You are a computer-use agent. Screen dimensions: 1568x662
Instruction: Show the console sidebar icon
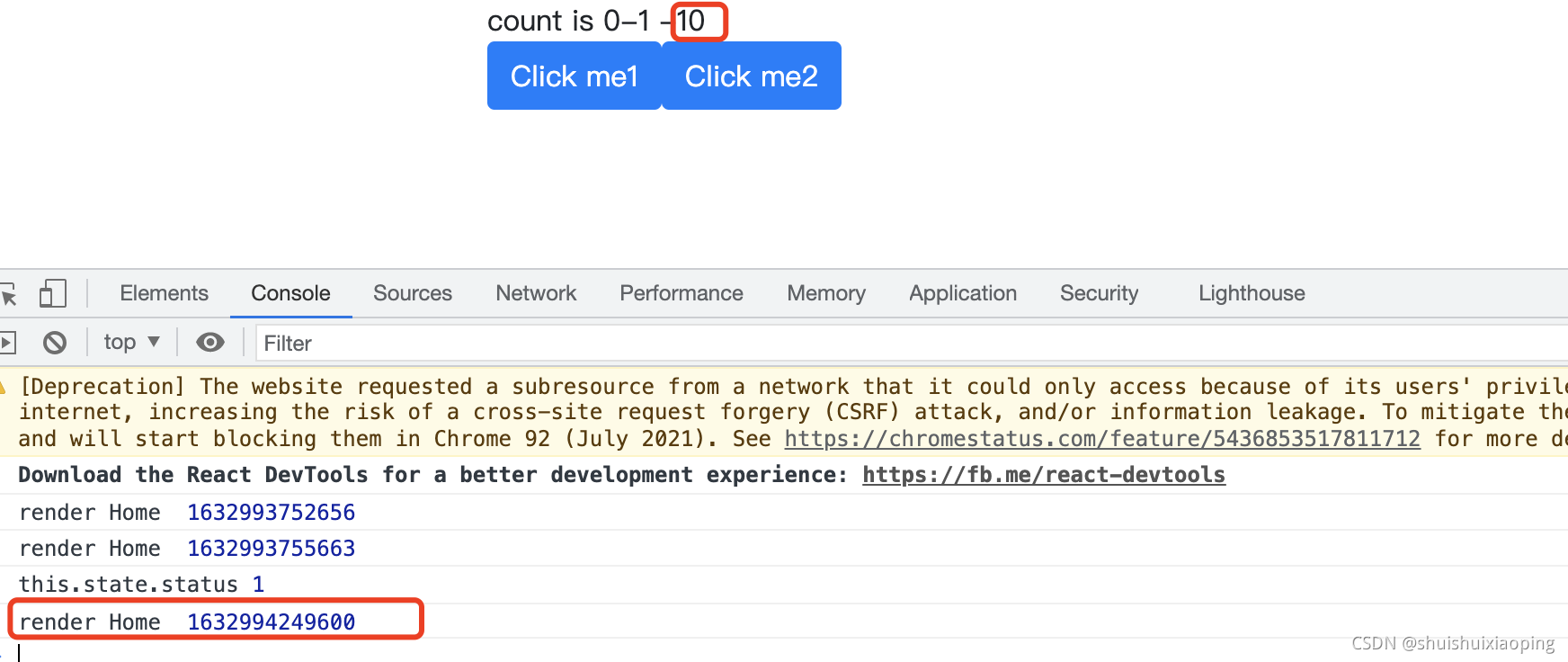coord(7,343)
